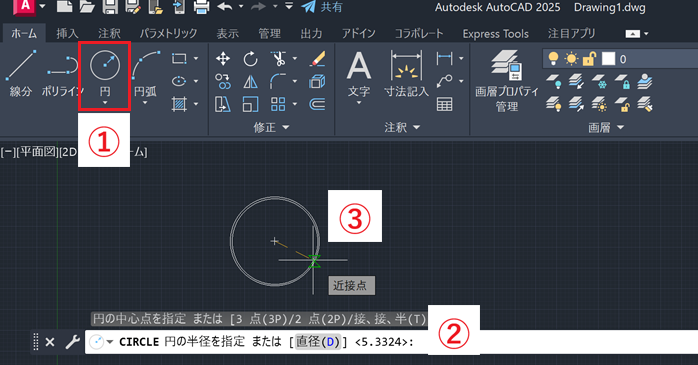Select the Fillet tool
698x365 pixels.
click(278, 81)
